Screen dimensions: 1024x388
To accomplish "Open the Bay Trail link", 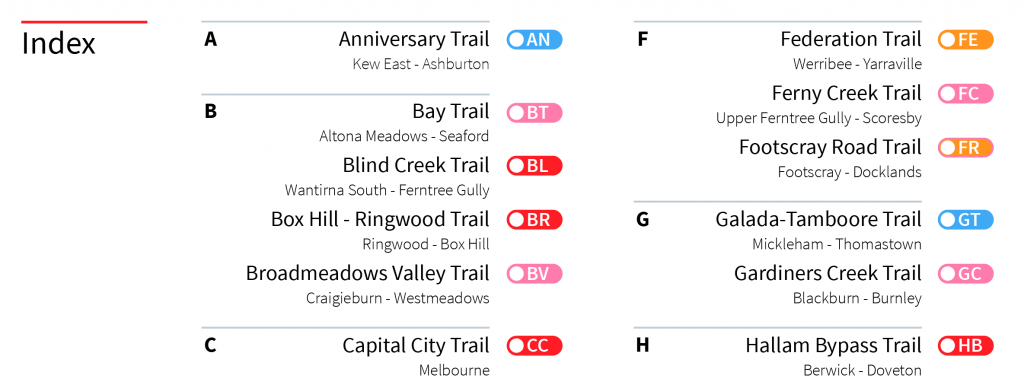I will pyautogui.click(x=451, y=112).
